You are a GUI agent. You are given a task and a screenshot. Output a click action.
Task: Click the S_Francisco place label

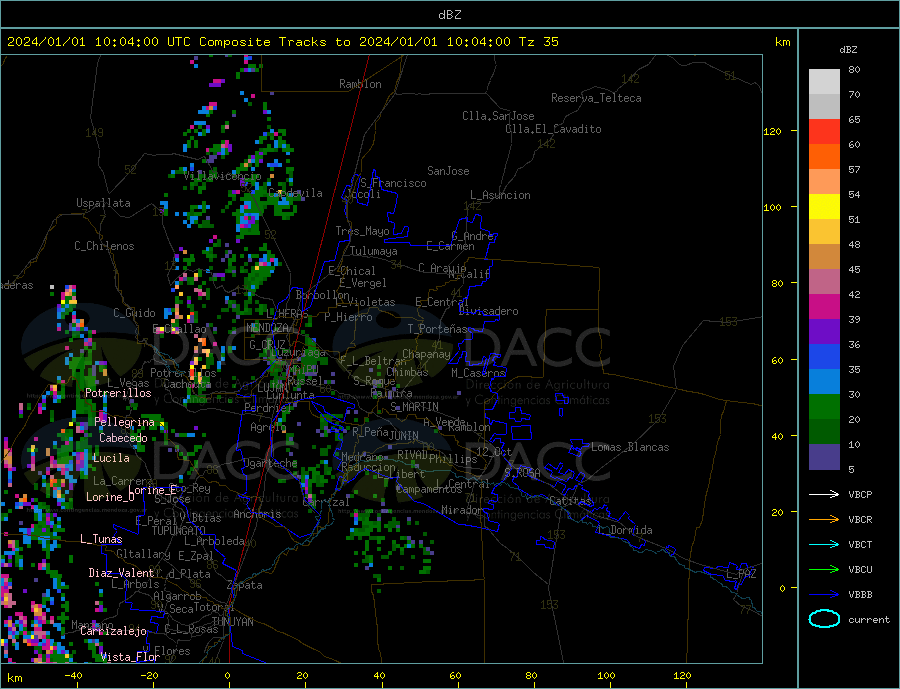click(x=394, y=183)
